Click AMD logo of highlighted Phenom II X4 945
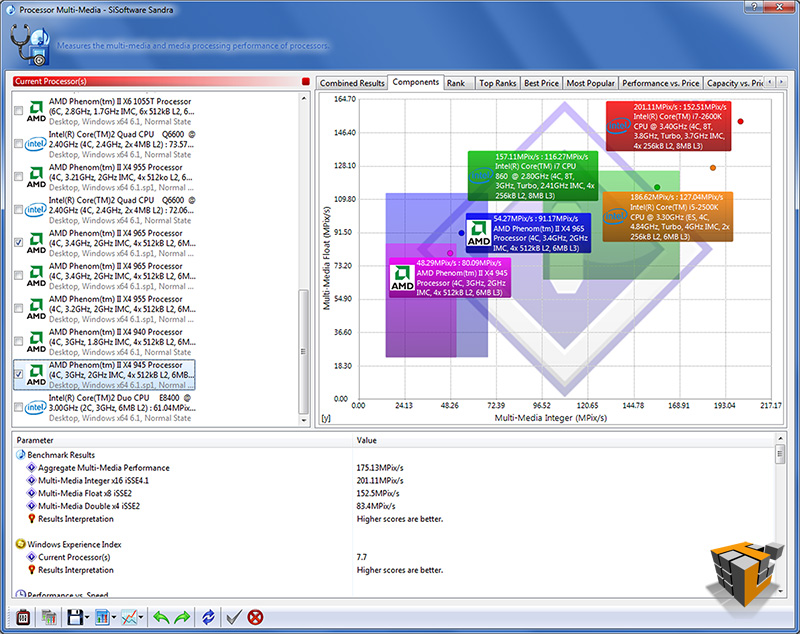This screenshot has height=634, width=800. (x=36, y=375)
